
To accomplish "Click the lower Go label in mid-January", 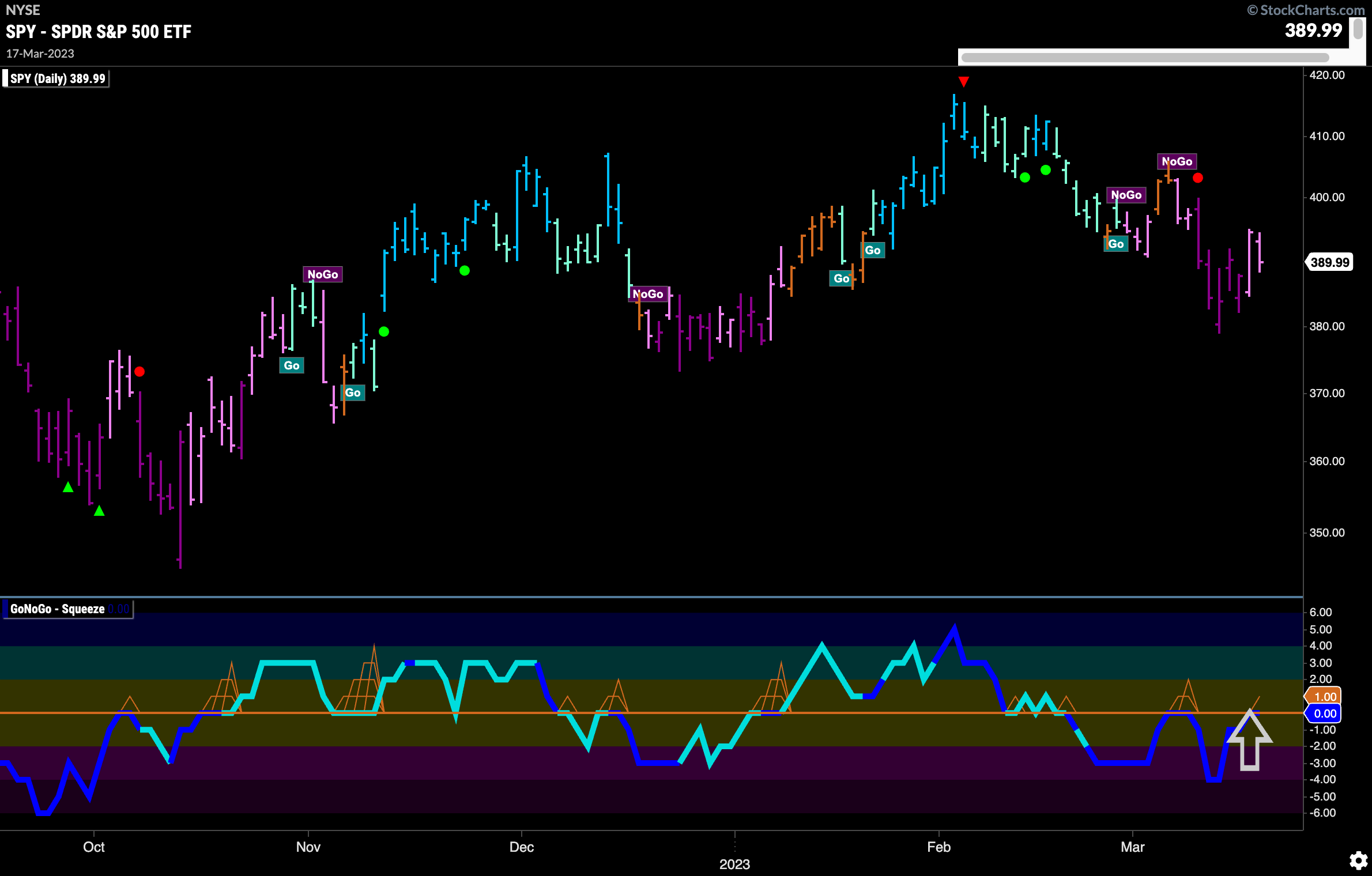I will point(841,278).
